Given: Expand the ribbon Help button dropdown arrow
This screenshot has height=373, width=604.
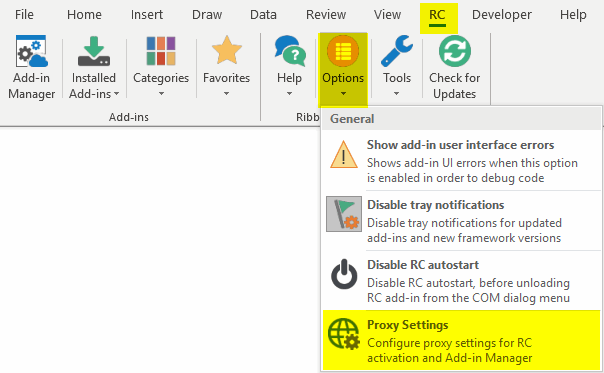Looking at the screenshot, I should [x=289, y=94].
